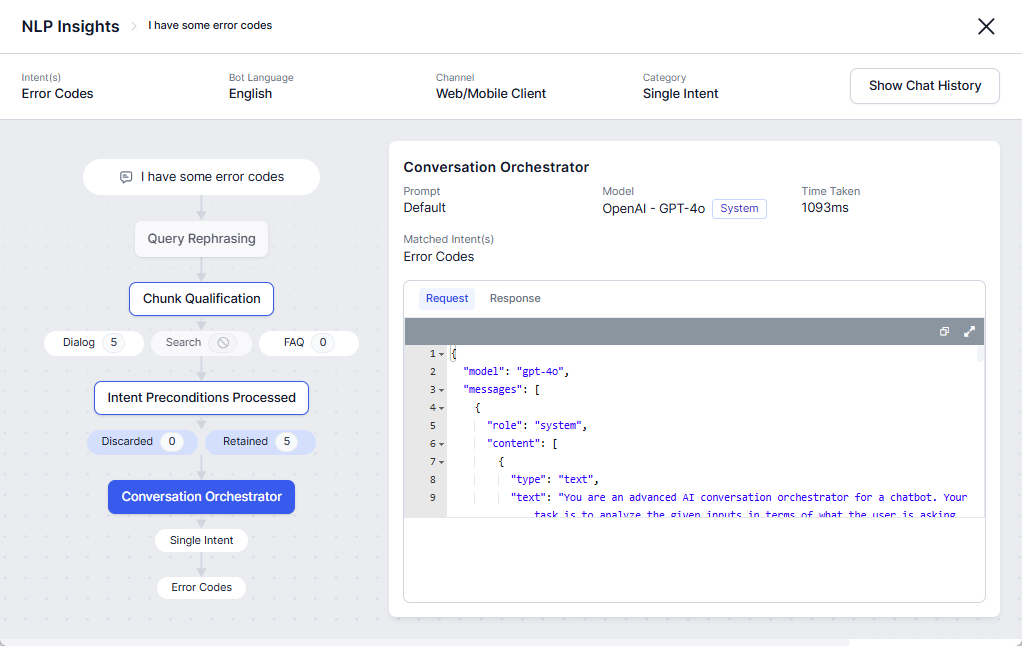Click the OpenAI - GPT-4o model value
This screenshot has height=646, width=1022.
653,209
